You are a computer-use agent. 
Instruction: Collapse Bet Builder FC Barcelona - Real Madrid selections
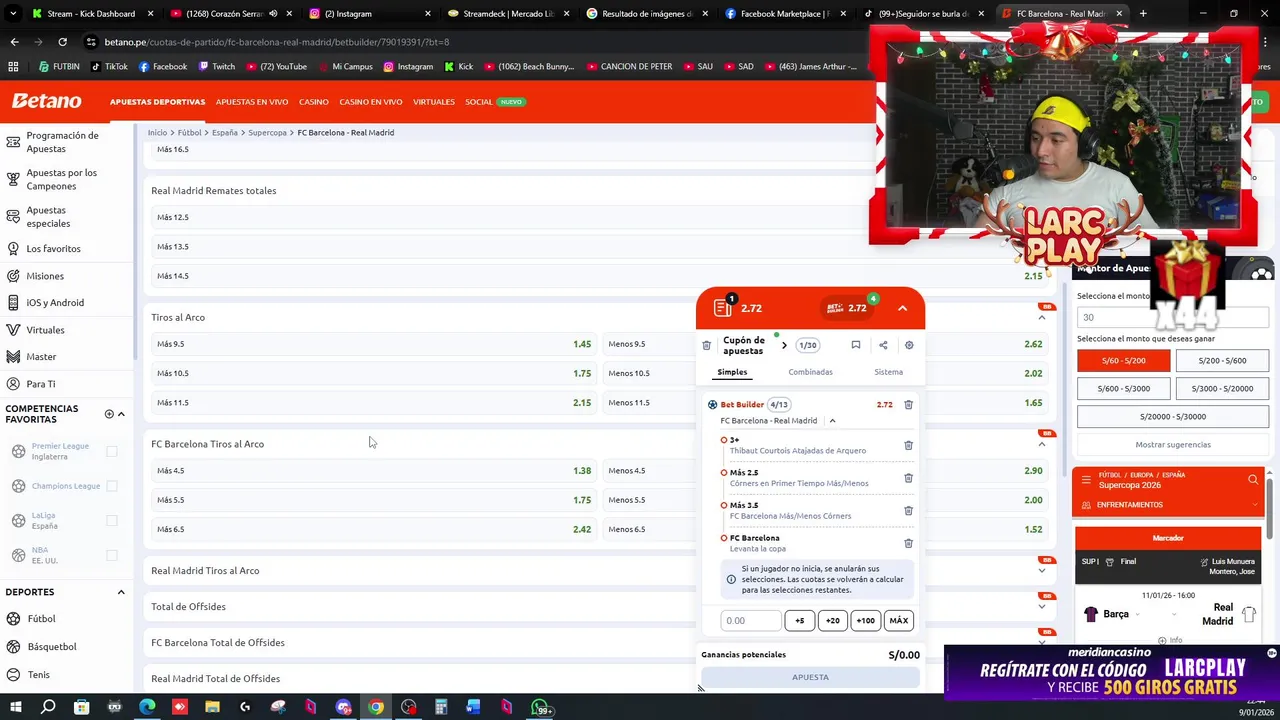click(x=832, y=421)
